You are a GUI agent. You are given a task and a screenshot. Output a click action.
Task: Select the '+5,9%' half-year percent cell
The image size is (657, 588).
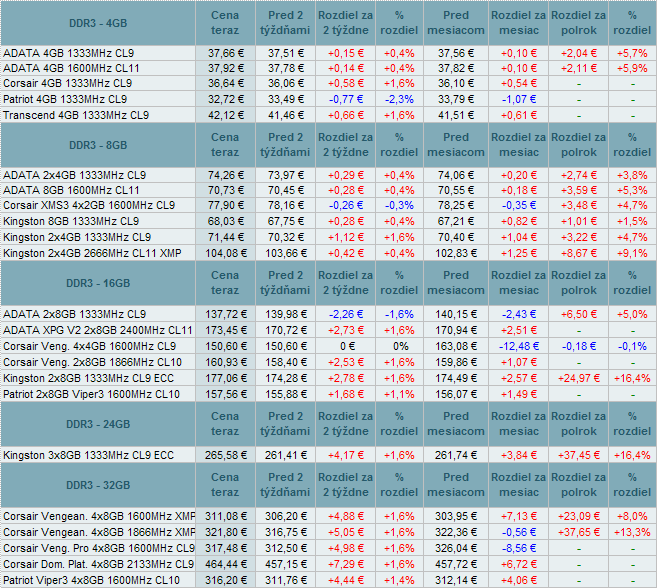tap(632, 68)
